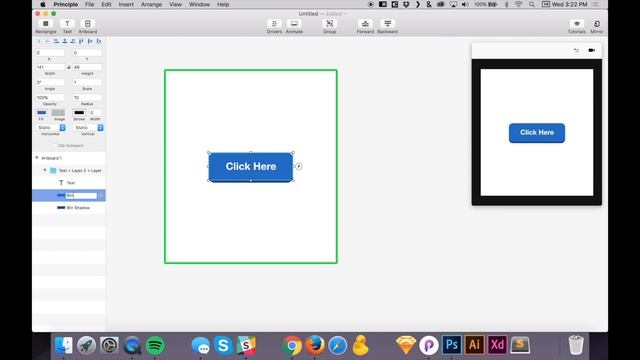Bring layer Forward
Viewport: 640px width, 360px height.
pyautogui.click(x=365, y=26)
